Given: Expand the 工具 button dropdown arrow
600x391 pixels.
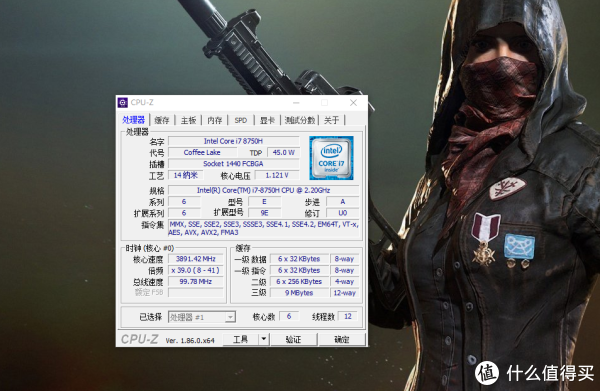Looking at the screenshot, I should [264, 339].
